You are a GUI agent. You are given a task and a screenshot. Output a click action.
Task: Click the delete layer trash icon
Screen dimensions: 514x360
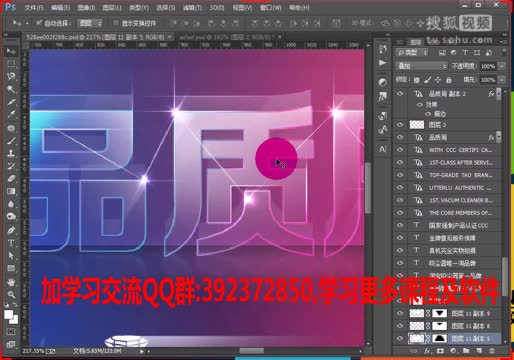click(x=492, y=351)
